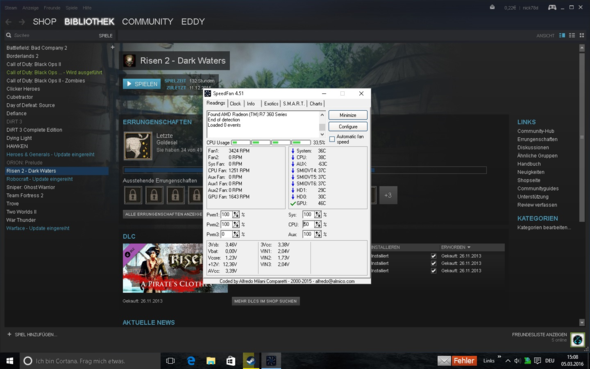Open Task View on the taskbar

(170, 361)
